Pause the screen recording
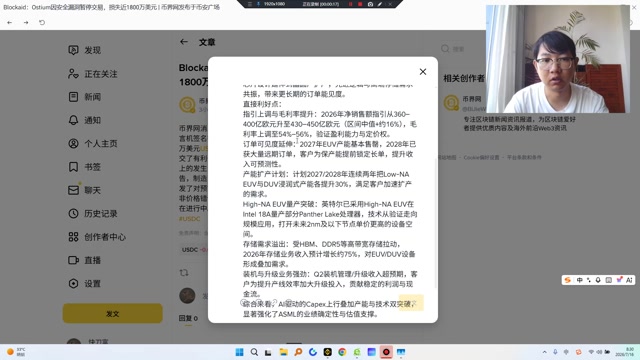Image resolution: width=640 pixels, height=360 pixels. (x=350, y=4)
